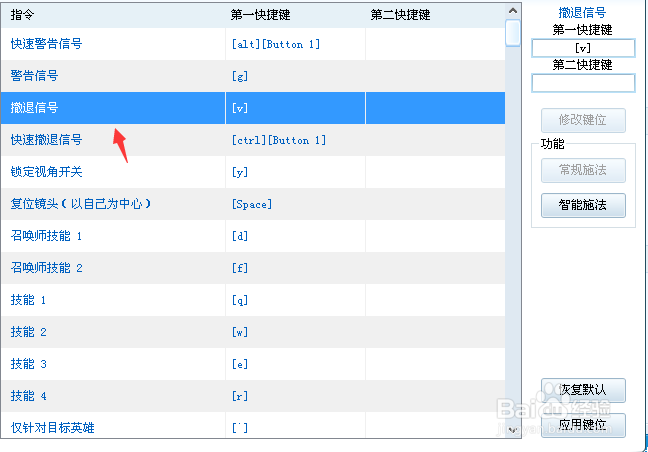Select the 技能 1 command row

(253, 300)
